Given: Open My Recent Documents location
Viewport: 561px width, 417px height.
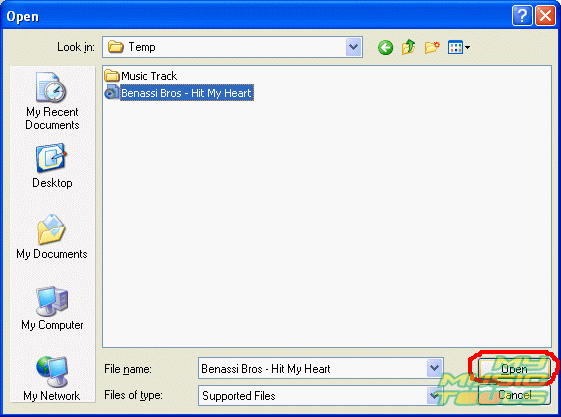Looking at the screenshot, I should click(52, 101).
